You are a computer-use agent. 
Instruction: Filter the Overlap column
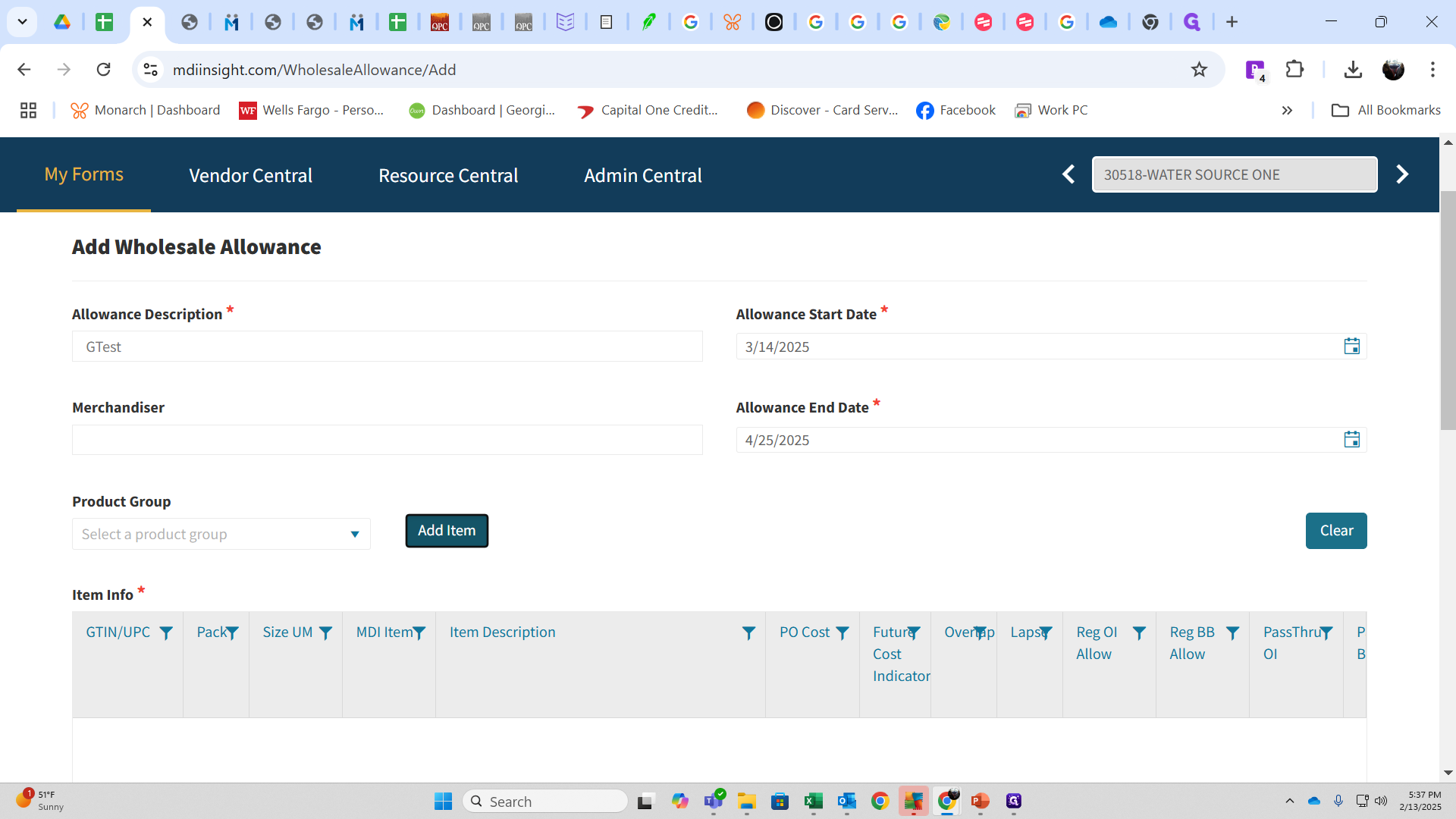[x=980, y=633]
